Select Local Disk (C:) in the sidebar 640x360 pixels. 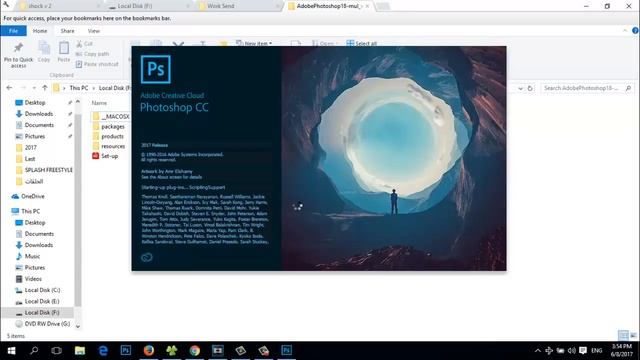pyautogui.click(x=38, y=290)
